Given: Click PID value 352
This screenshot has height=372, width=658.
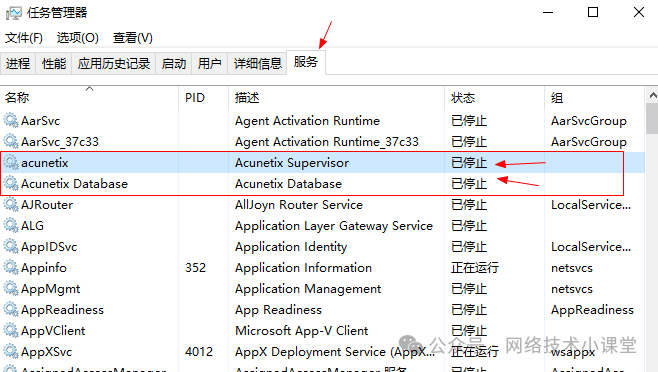Looking at the screenshot, I should tap(196, 268).
